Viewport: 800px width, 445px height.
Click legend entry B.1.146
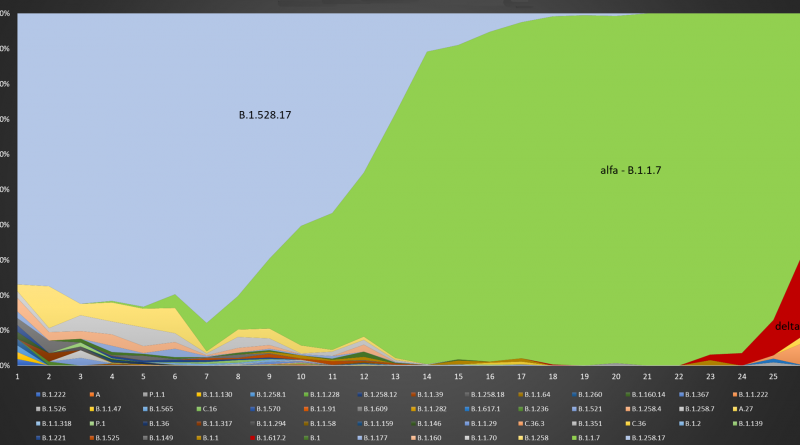pyautogui.click(x=426, y=424)
